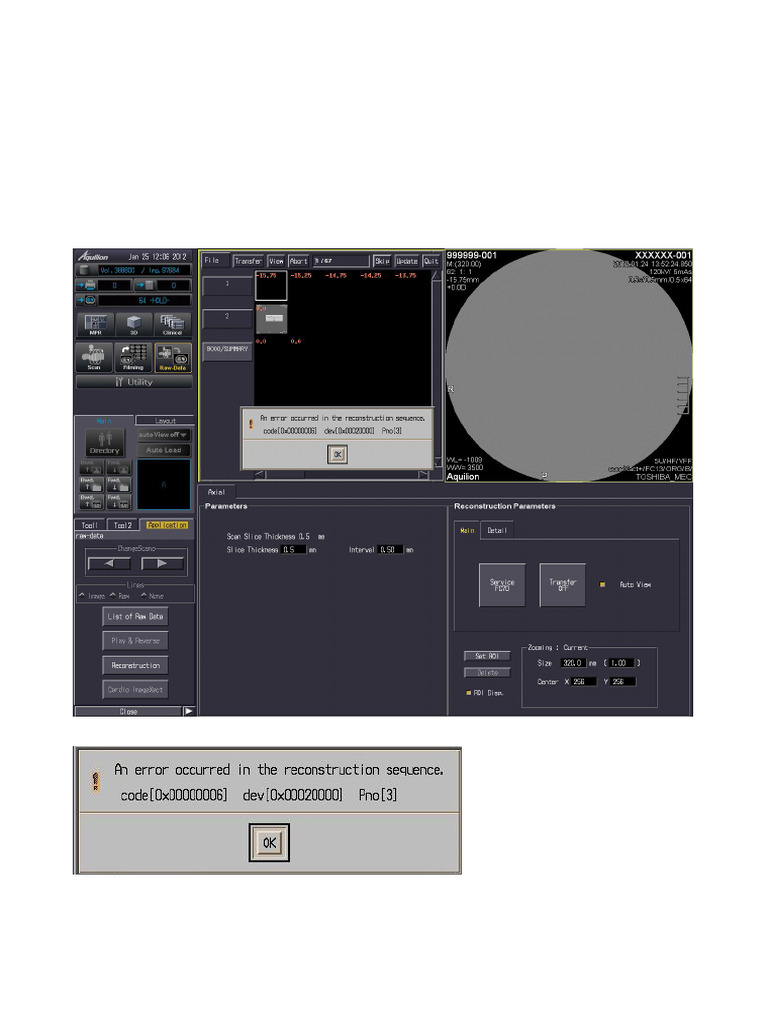Select the 9000/SUMMARY row
768x1024 pixels.
point(227,351)
